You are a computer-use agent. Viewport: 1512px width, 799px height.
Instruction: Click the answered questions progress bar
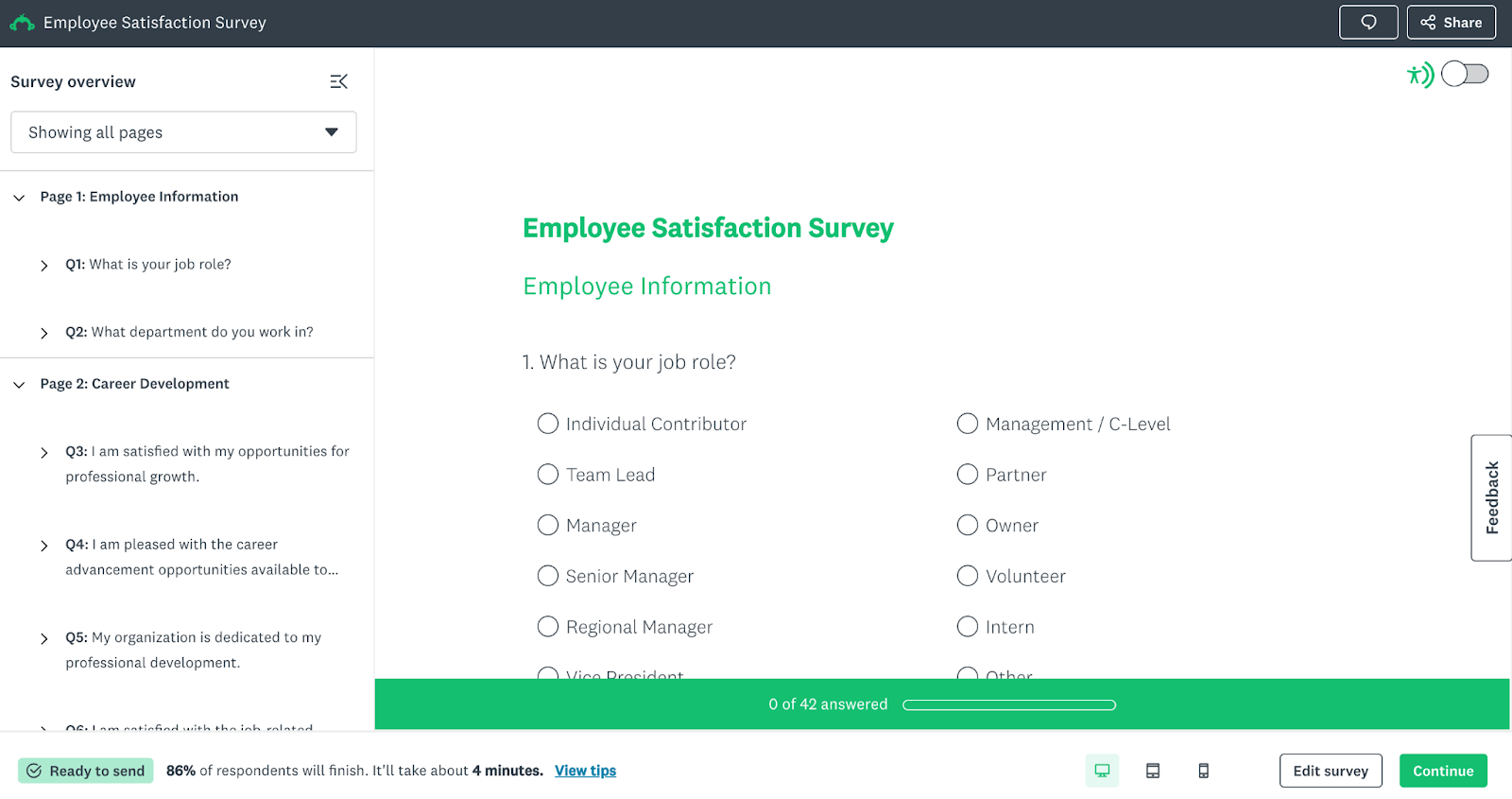point(1009,703)
